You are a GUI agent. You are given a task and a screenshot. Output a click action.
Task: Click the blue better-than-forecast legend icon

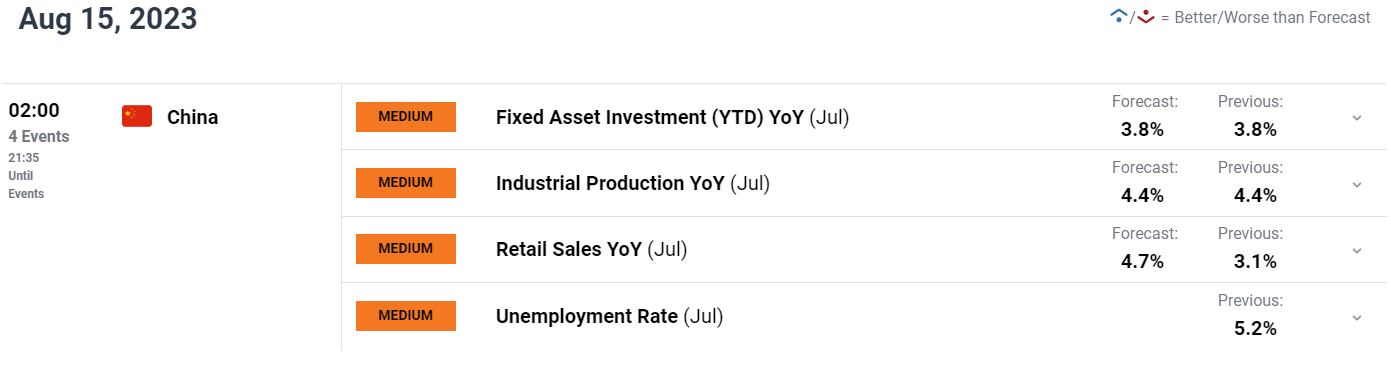(x=1120, y=16)
